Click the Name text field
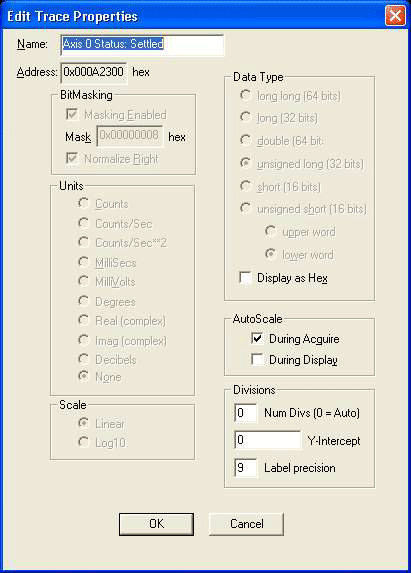This screenshot has height=573, width=411. (142, 45)
